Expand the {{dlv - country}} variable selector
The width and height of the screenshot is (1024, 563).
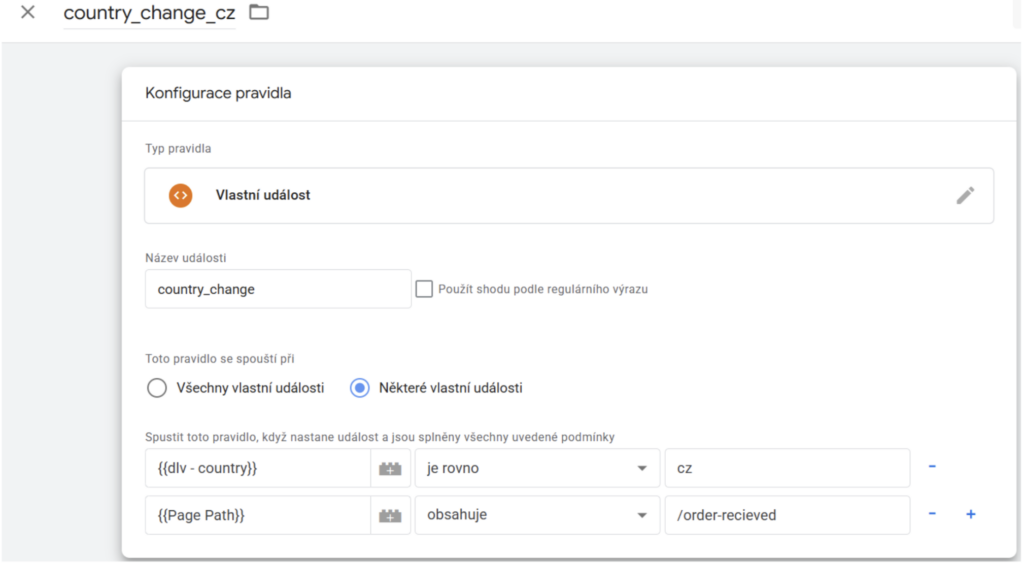(x=257, y=467)
